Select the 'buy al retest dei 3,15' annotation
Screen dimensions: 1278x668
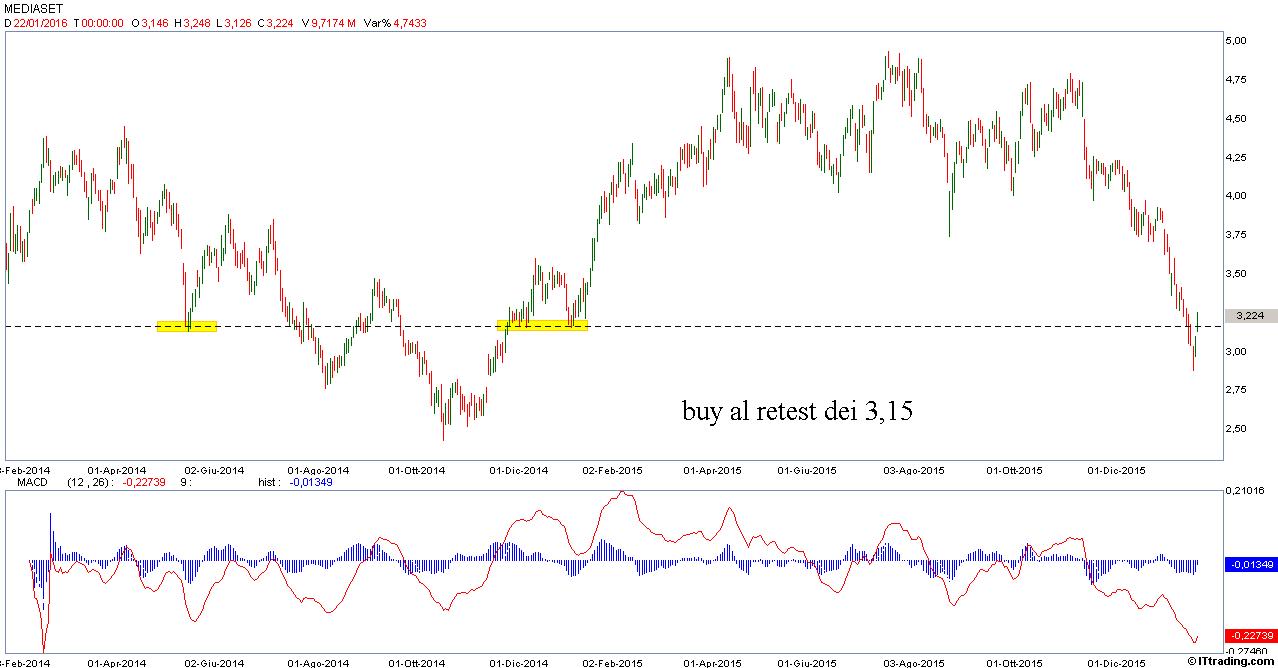797,411
